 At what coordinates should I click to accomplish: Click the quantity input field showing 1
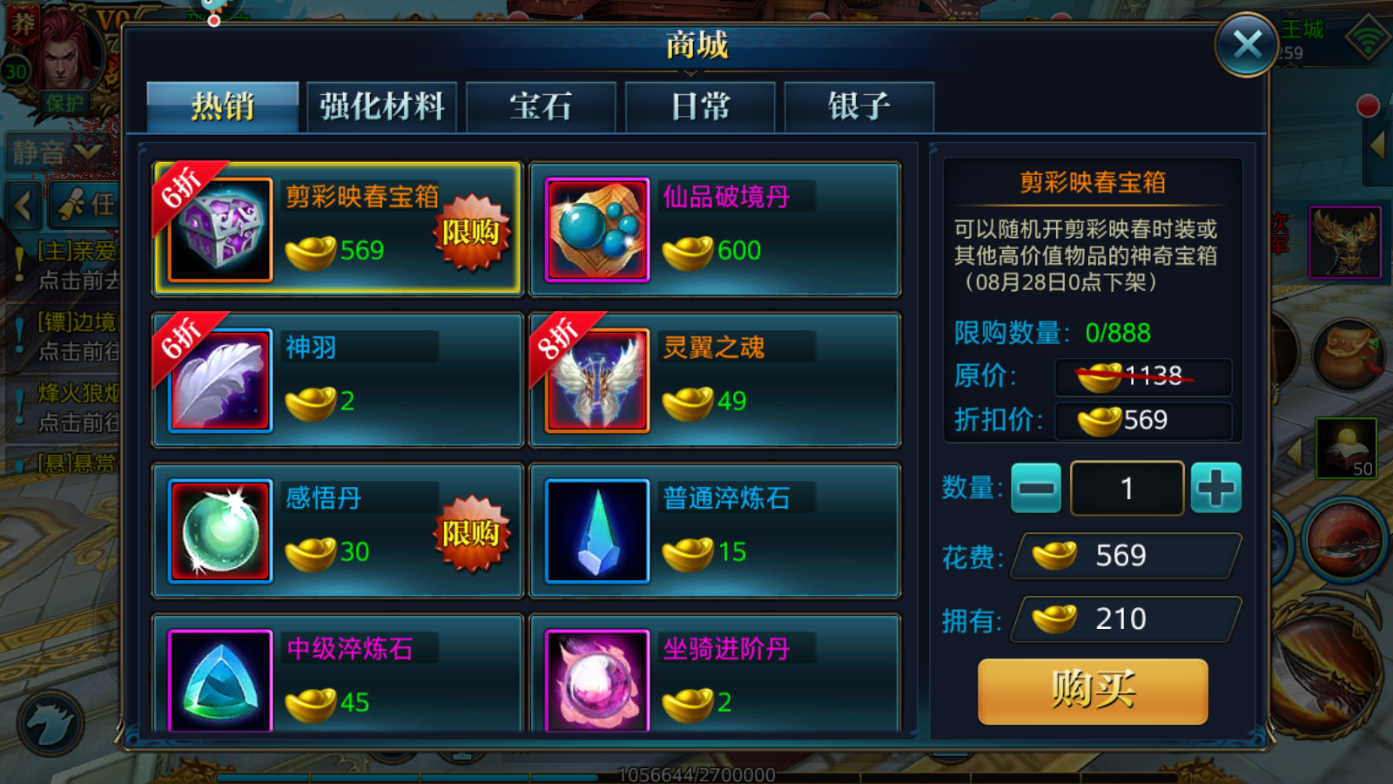[1127, 488]
